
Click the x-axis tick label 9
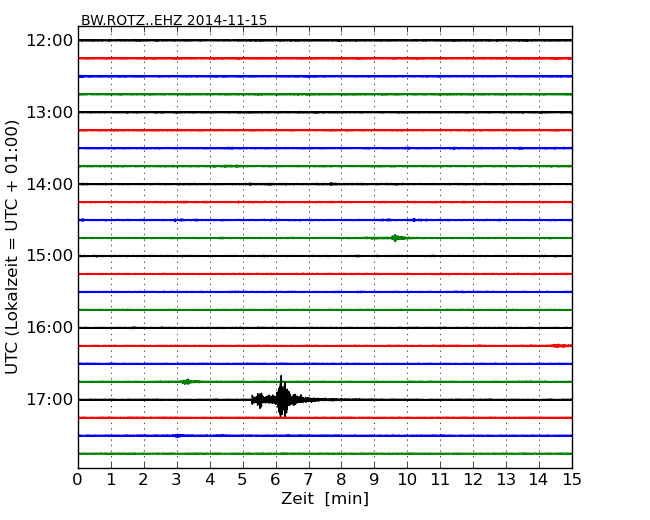tap(374, 480)
